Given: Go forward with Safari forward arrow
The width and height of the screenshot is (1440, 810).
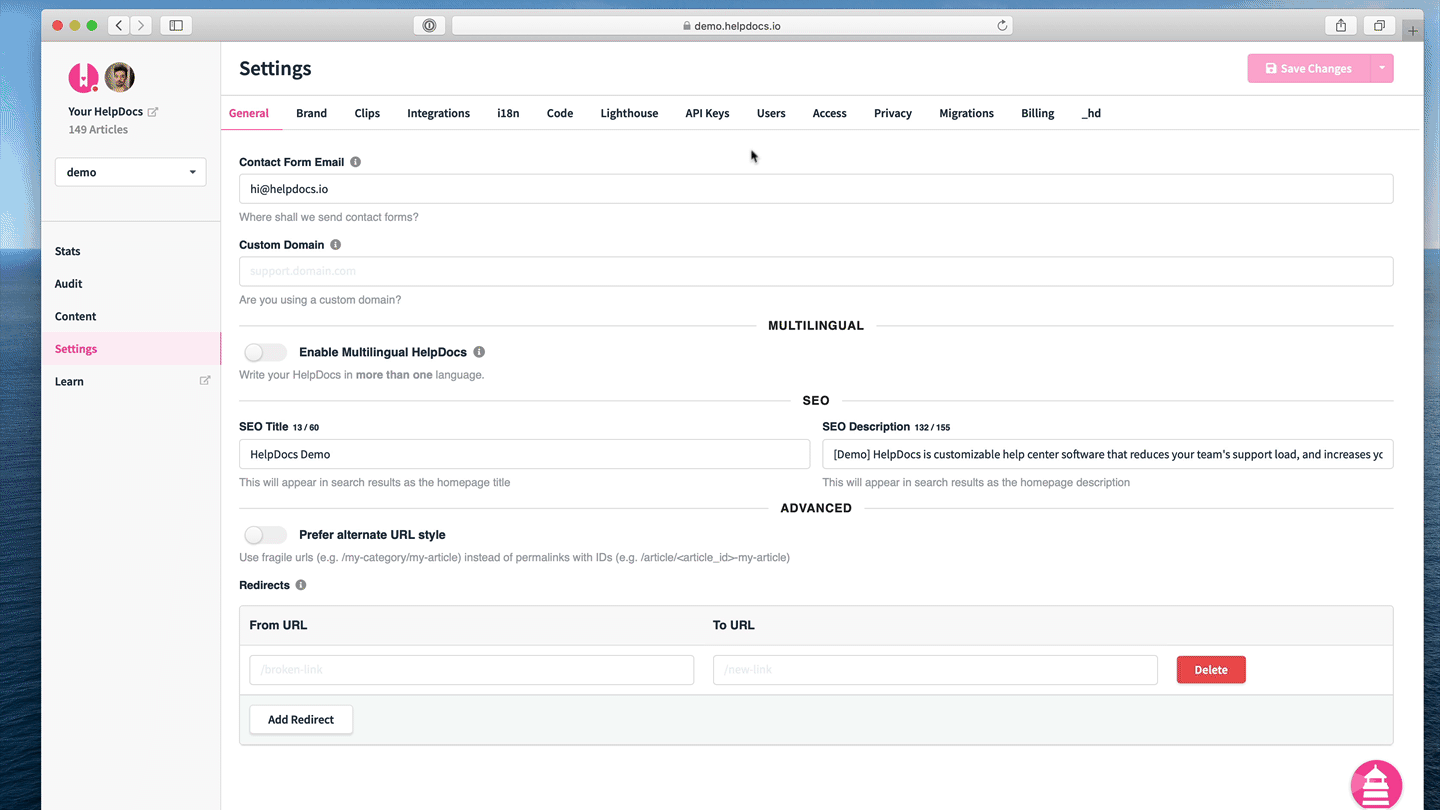Looking at the screenshot, I should pyautogui.click(x=141, y=26).
